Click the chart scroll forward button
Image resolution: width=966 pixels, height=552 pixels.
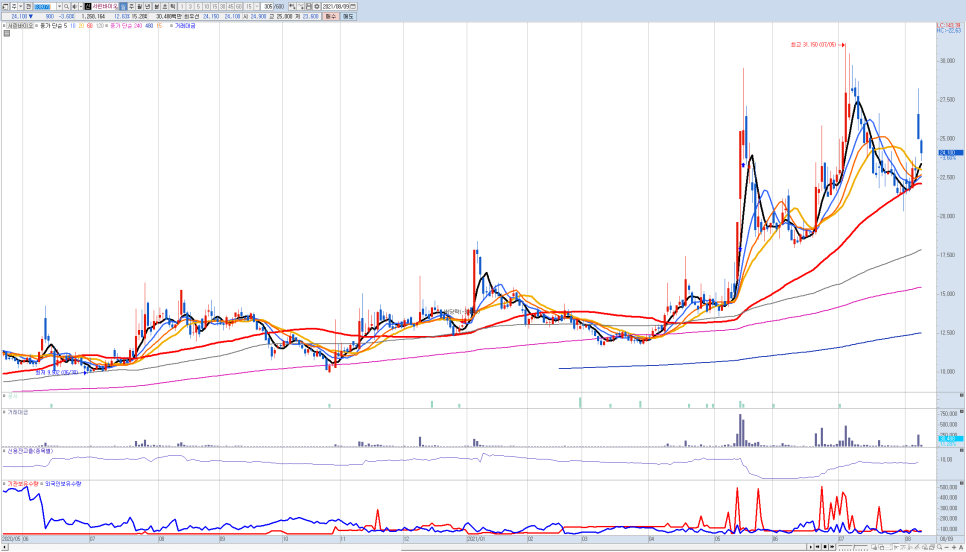832,547
